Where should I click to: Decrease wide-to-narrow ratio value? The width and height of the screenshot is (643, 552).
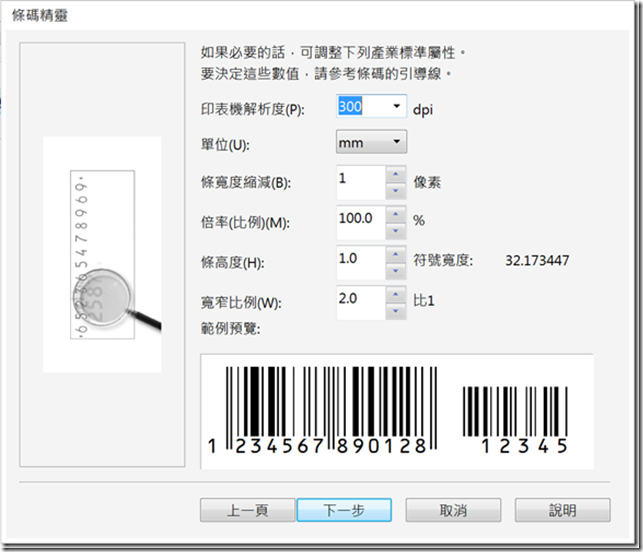(x=396, y=311)
